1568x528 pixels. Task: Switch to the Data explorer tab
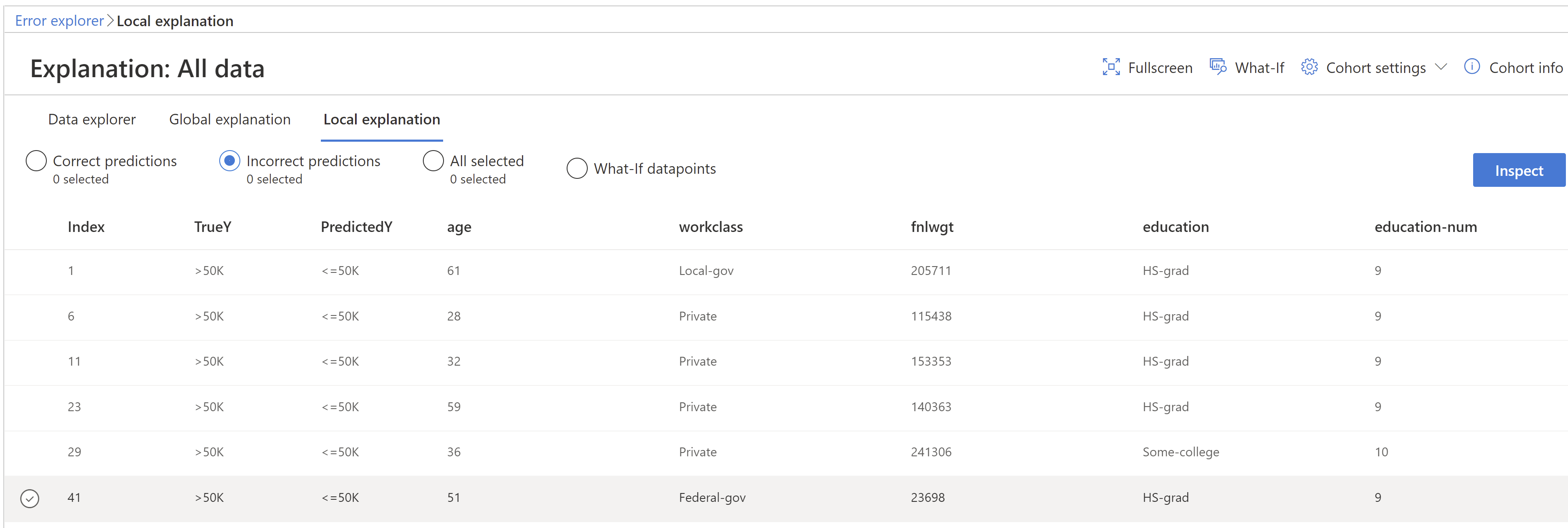point(92,119)
